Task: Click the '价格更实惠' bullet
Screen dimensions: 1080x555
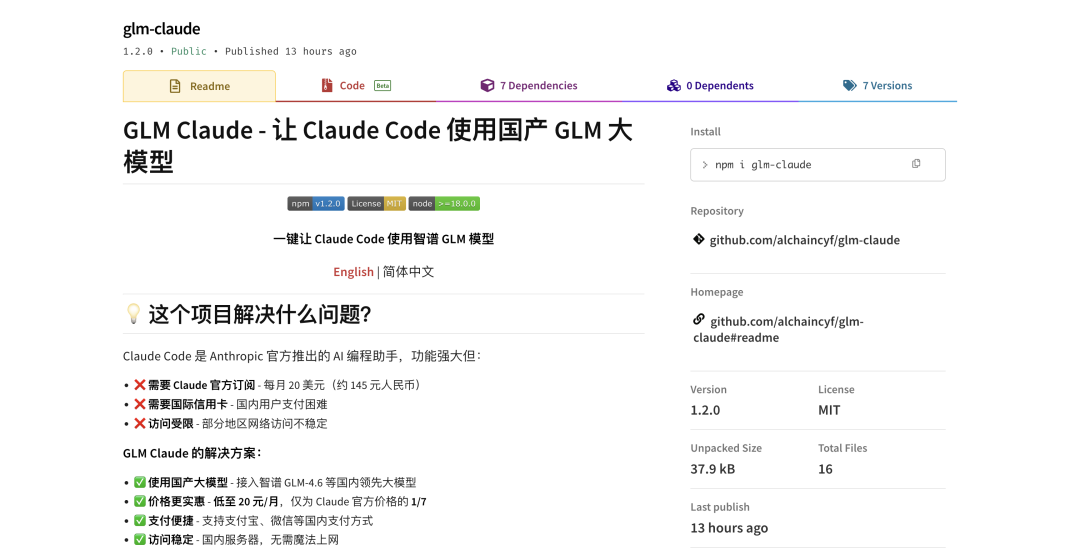Action: pos(280,501)
